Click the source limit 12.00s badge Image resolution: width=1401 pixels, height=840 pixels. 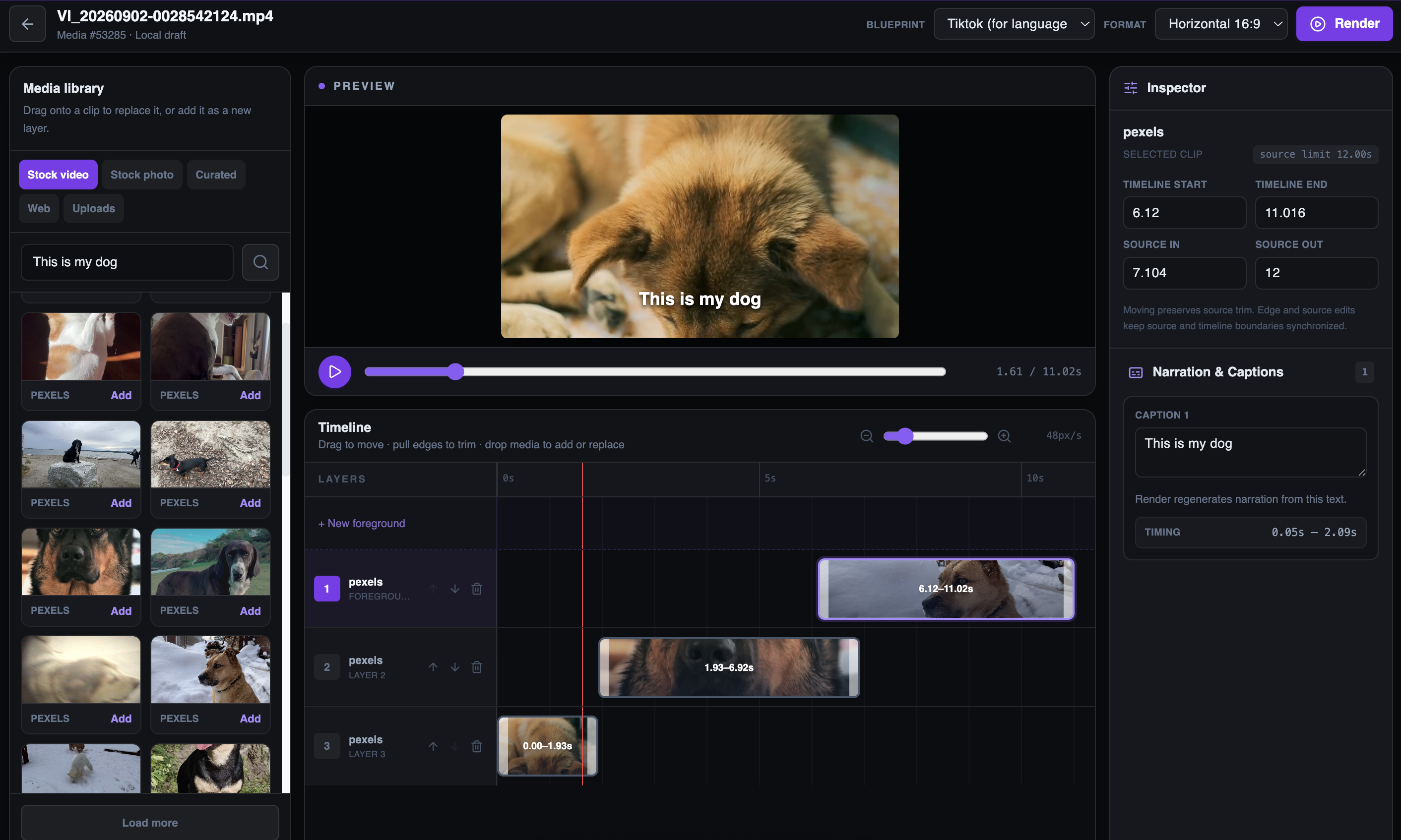click(1316, 154)
